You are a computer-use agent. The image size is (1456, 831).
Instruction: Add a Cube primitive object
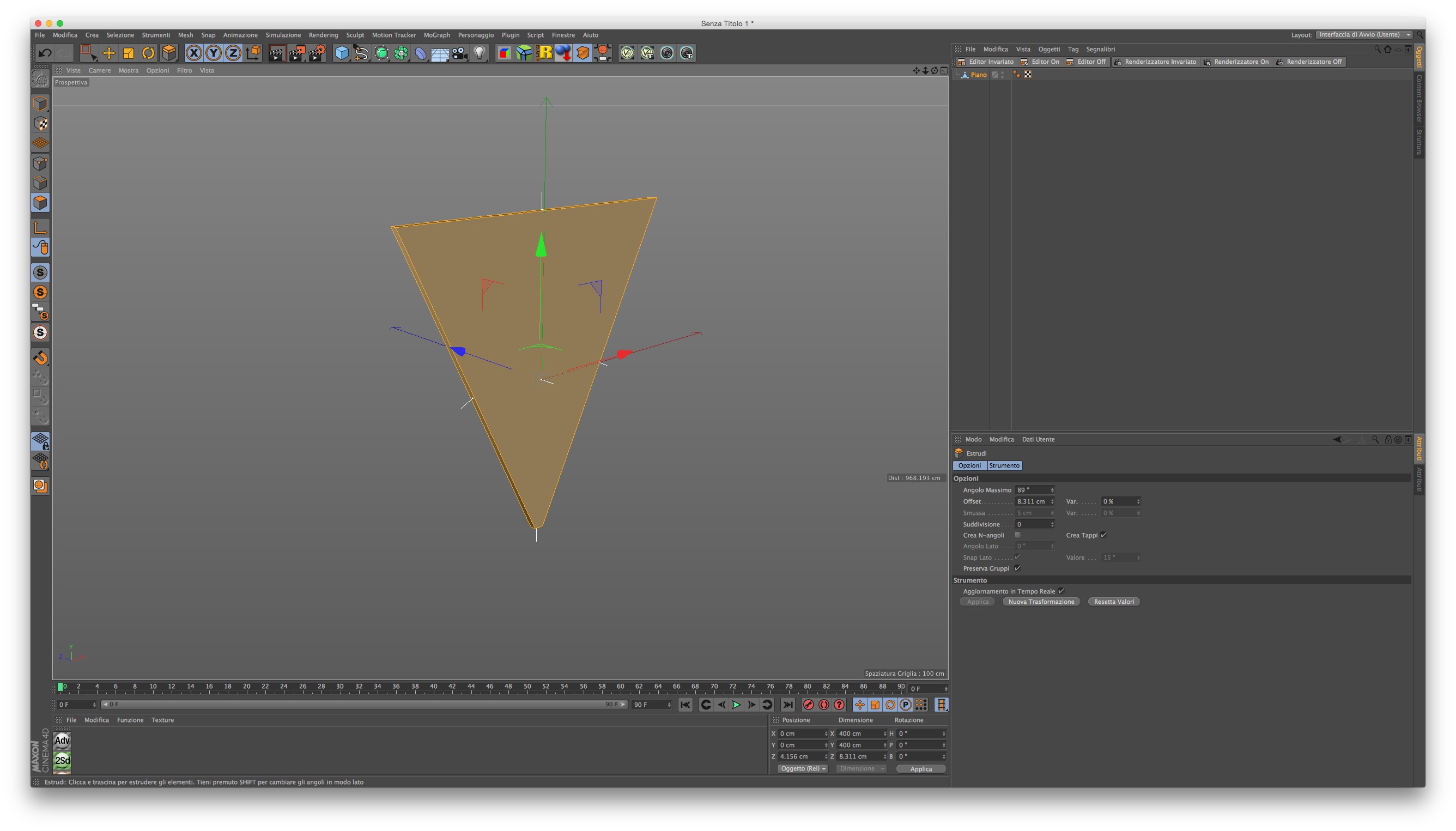pyautogui.click(x=341, y=53)
